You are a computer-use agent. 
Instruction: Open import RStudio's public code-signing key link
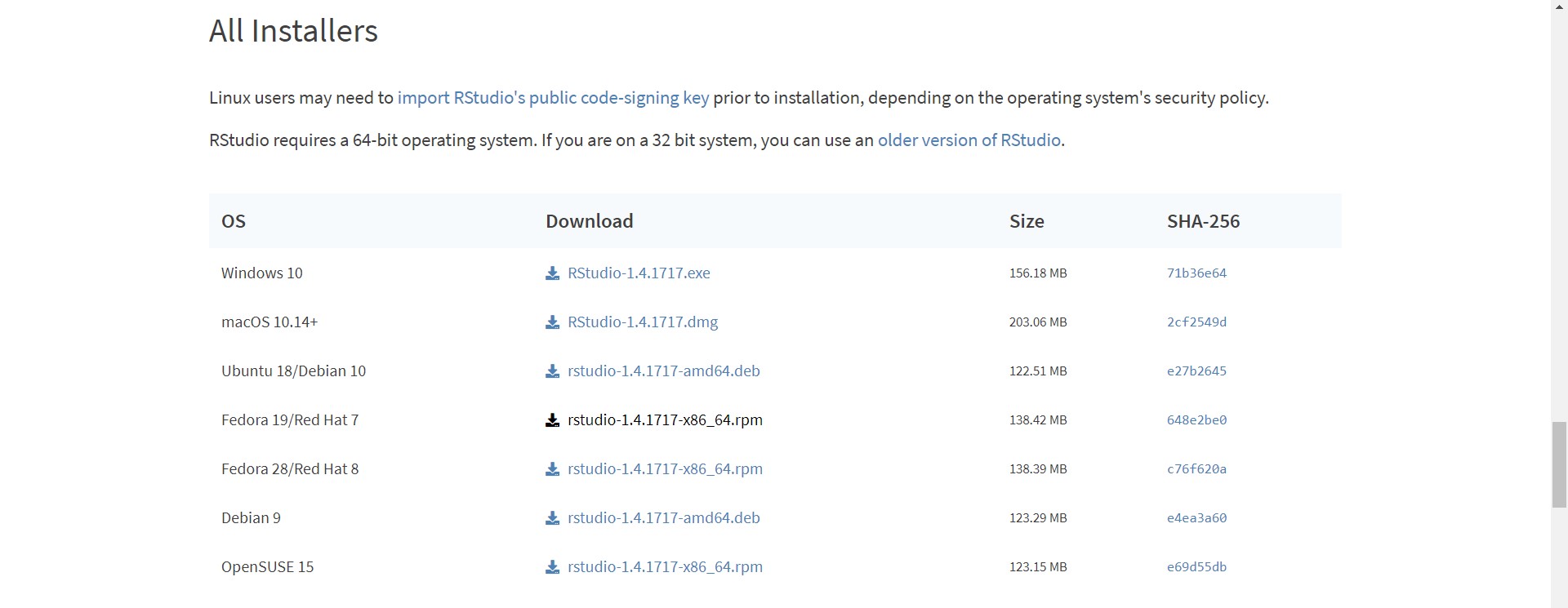[553, 98]
